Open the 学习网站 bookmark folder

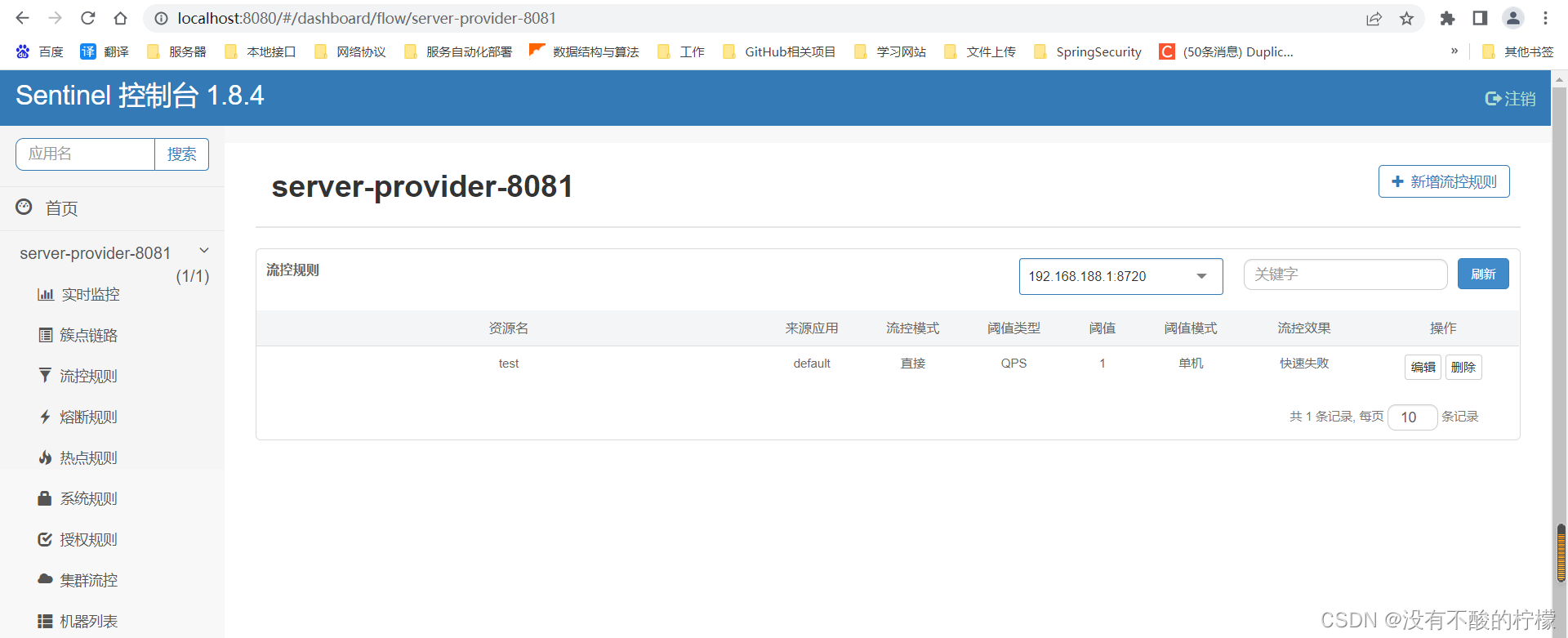pos(889,51)
